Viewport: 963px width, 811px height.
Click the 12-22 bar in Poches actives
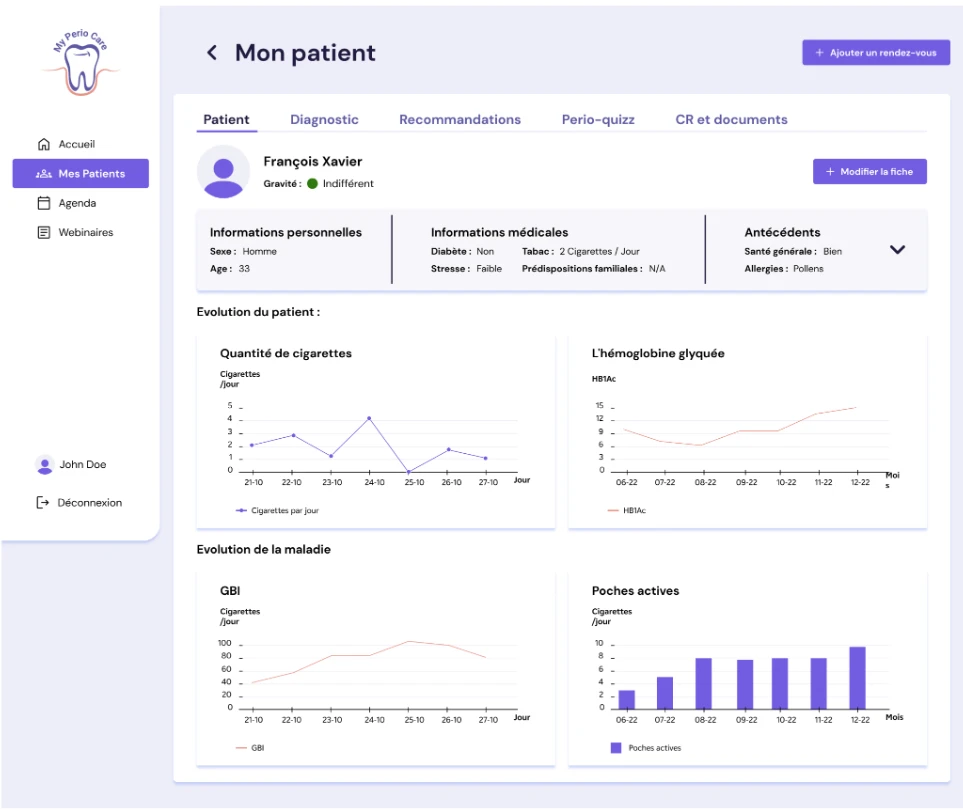click(857, 678)
